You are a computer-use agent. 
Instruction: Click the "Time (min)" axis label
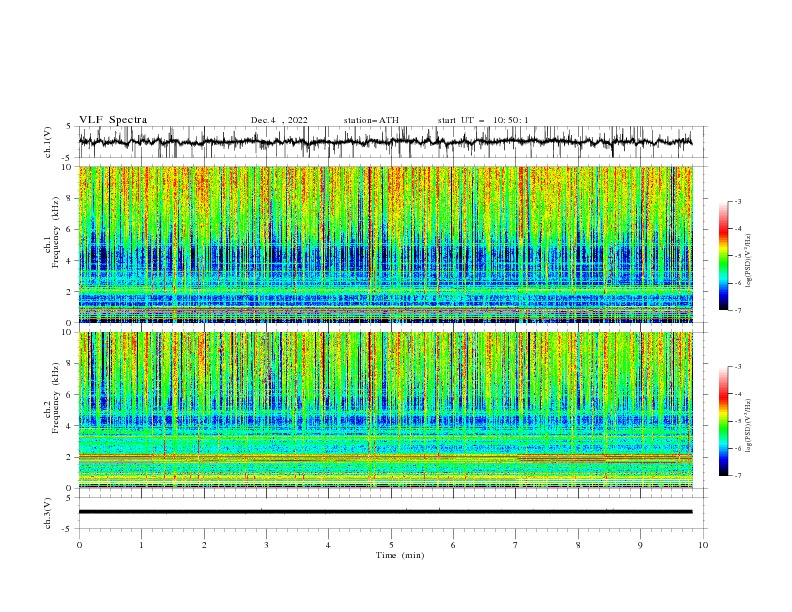pyautogui.click(x=400, y=555)
